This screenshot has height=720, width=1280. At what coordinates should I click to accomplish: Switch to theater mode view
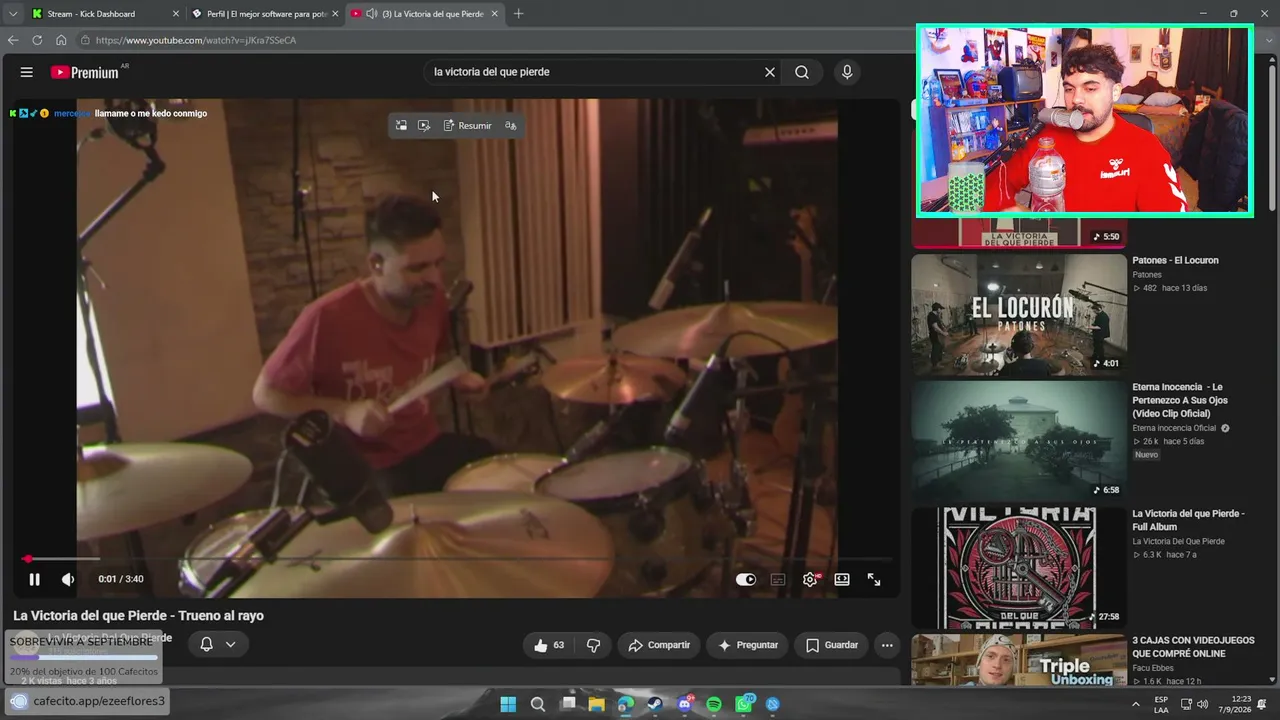(x=842, y=579)
